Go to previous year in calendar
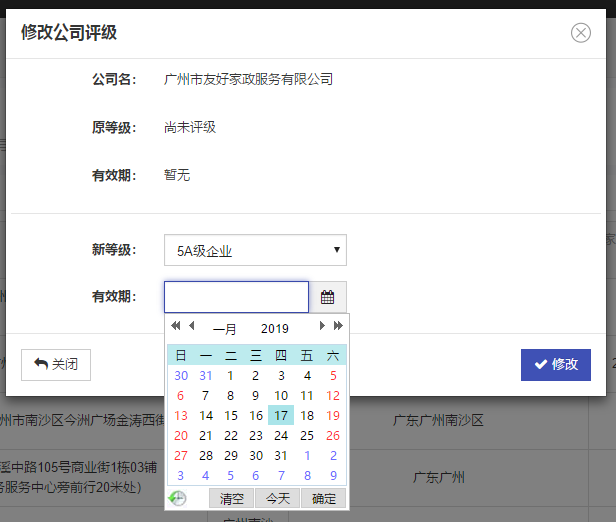 click(176, 326)
